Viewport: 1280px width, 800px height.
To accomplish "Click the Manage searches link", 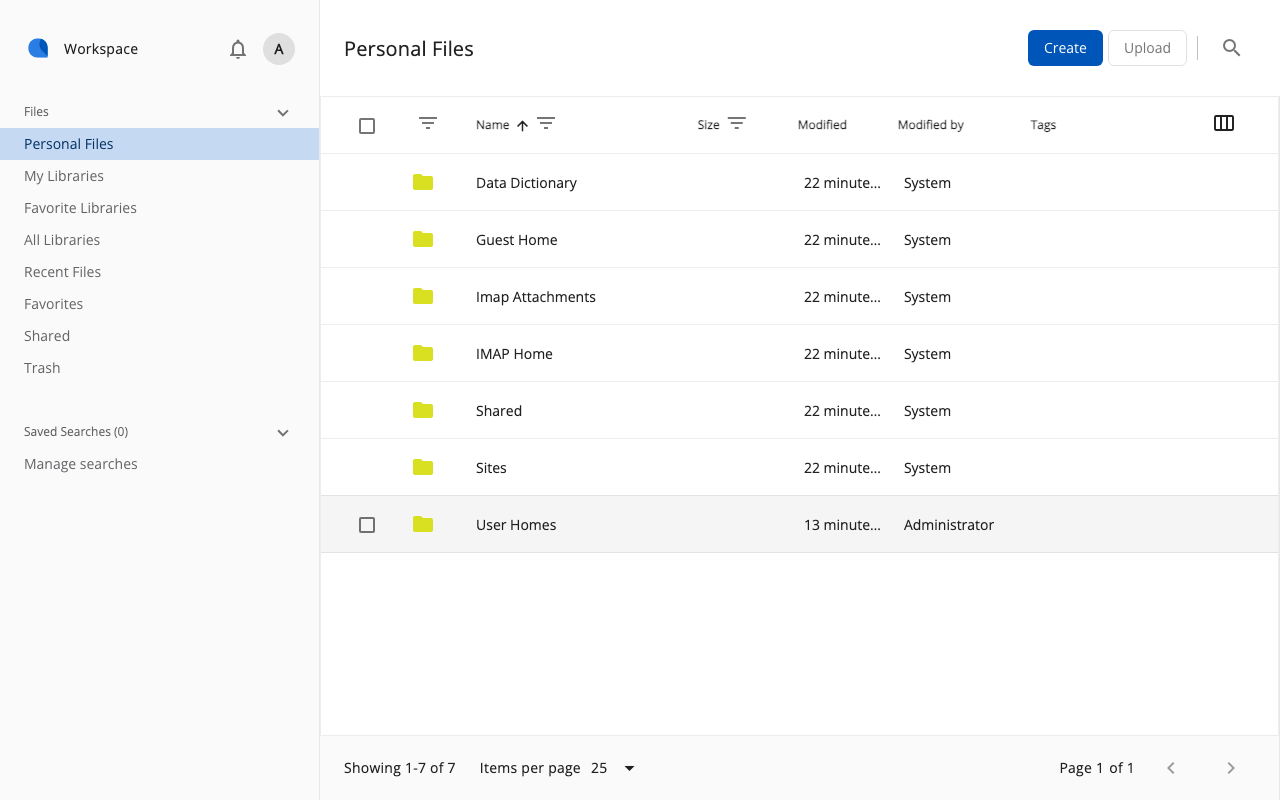I will coord(81,464).
